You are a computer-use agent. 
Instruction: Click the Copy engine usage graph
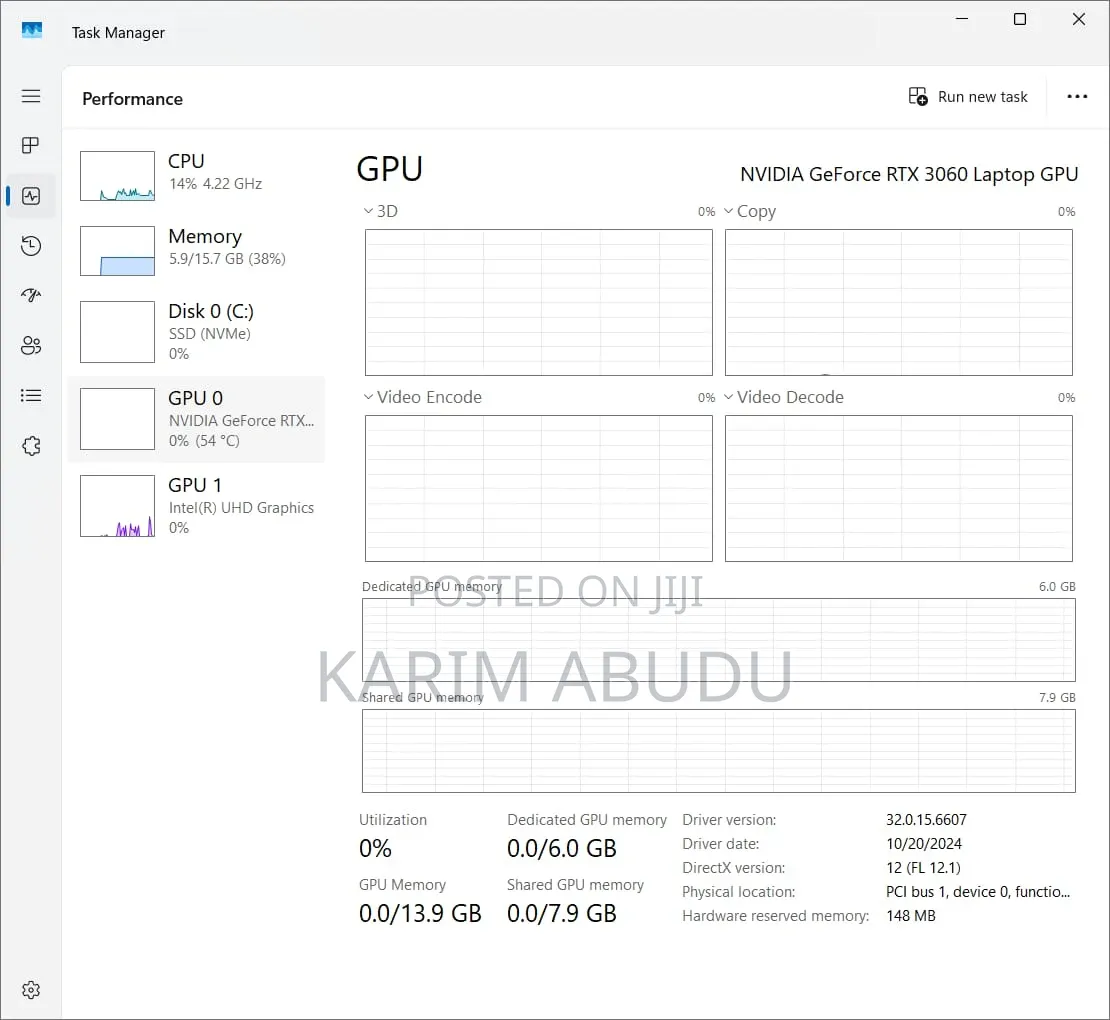coord(899,302)
